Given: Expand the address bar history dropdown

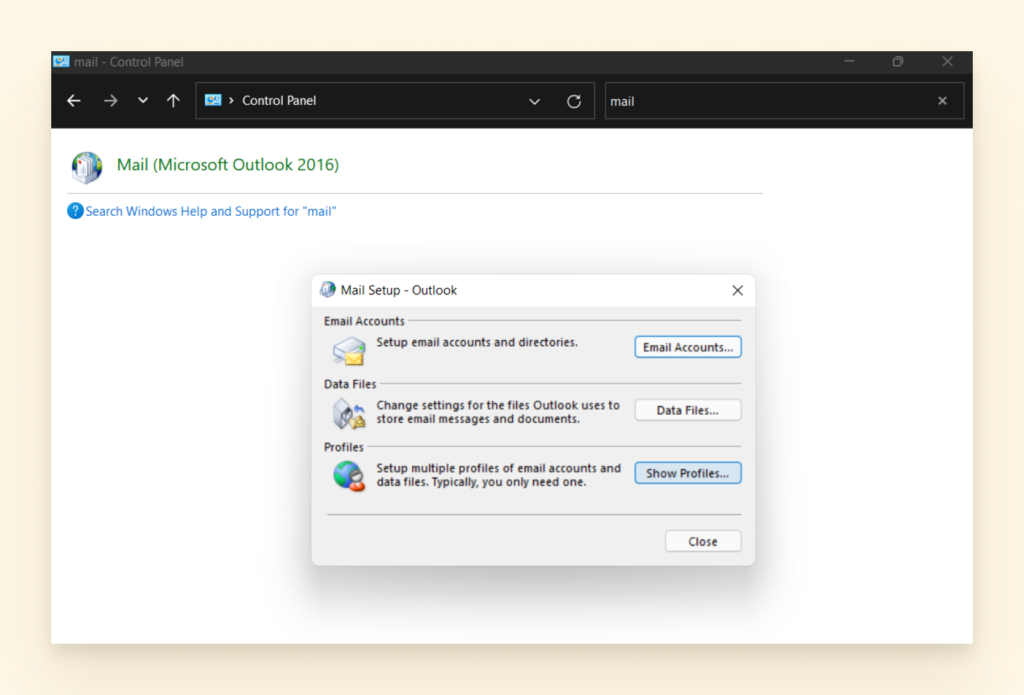Looking at the screenshot, I should pyautogui.click(x=534, y=101).
